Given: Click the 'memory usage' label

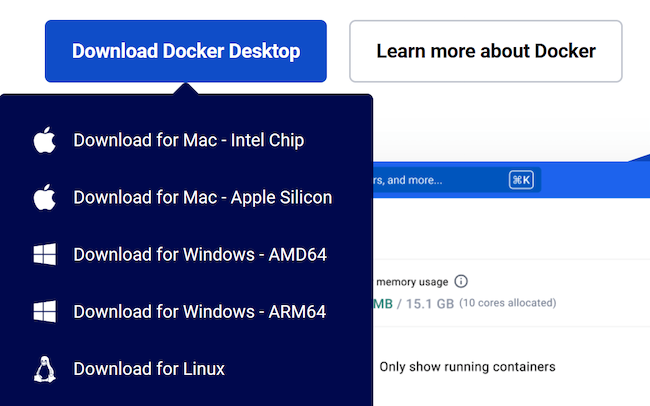Looking at the screenshot, I should 412,282.
